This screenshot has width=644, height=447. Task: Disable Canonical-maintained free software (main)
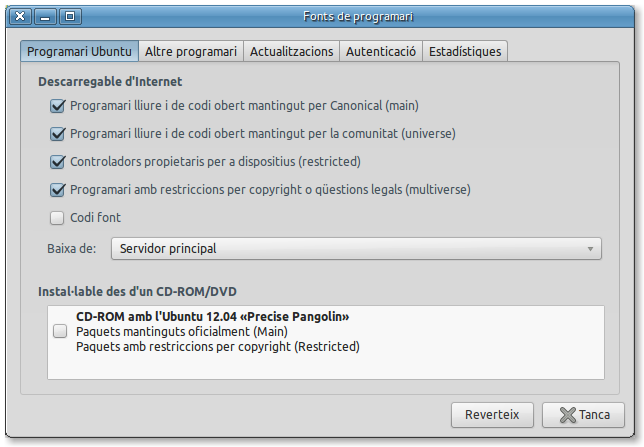(57, 105)
